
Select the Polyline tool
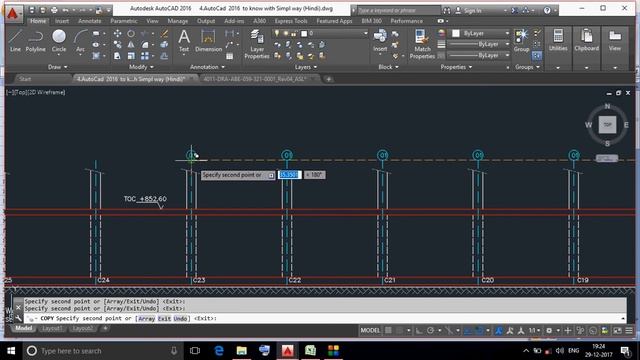[36, 41]
